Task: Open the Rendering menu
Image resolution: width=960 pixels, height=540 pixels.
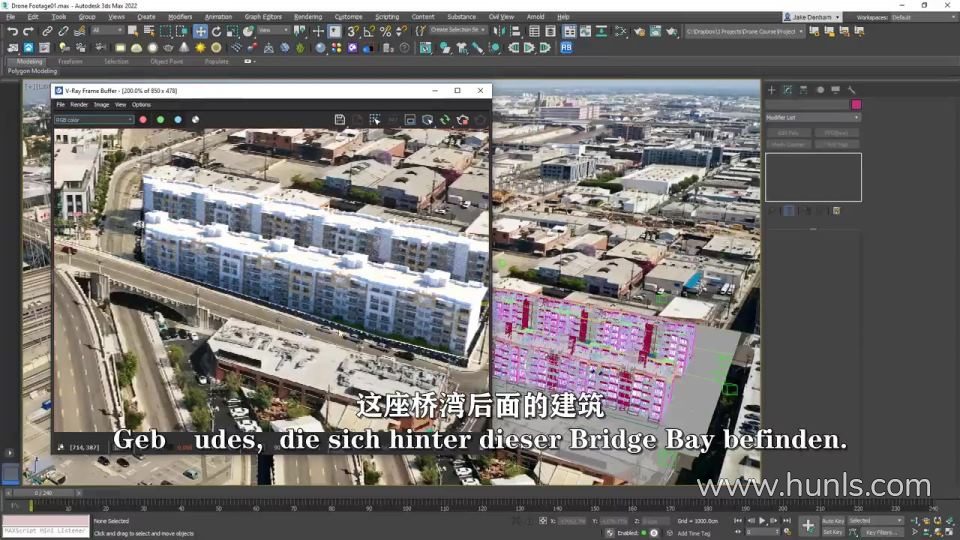Action: coord(308,17)
